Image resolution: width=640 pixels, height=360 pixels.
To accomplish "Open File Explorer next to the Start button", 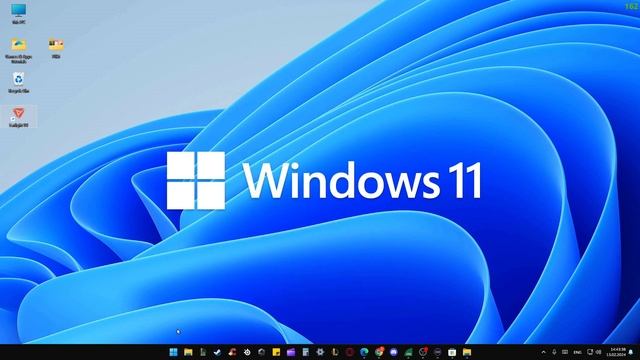I will (x=188, y=352).
